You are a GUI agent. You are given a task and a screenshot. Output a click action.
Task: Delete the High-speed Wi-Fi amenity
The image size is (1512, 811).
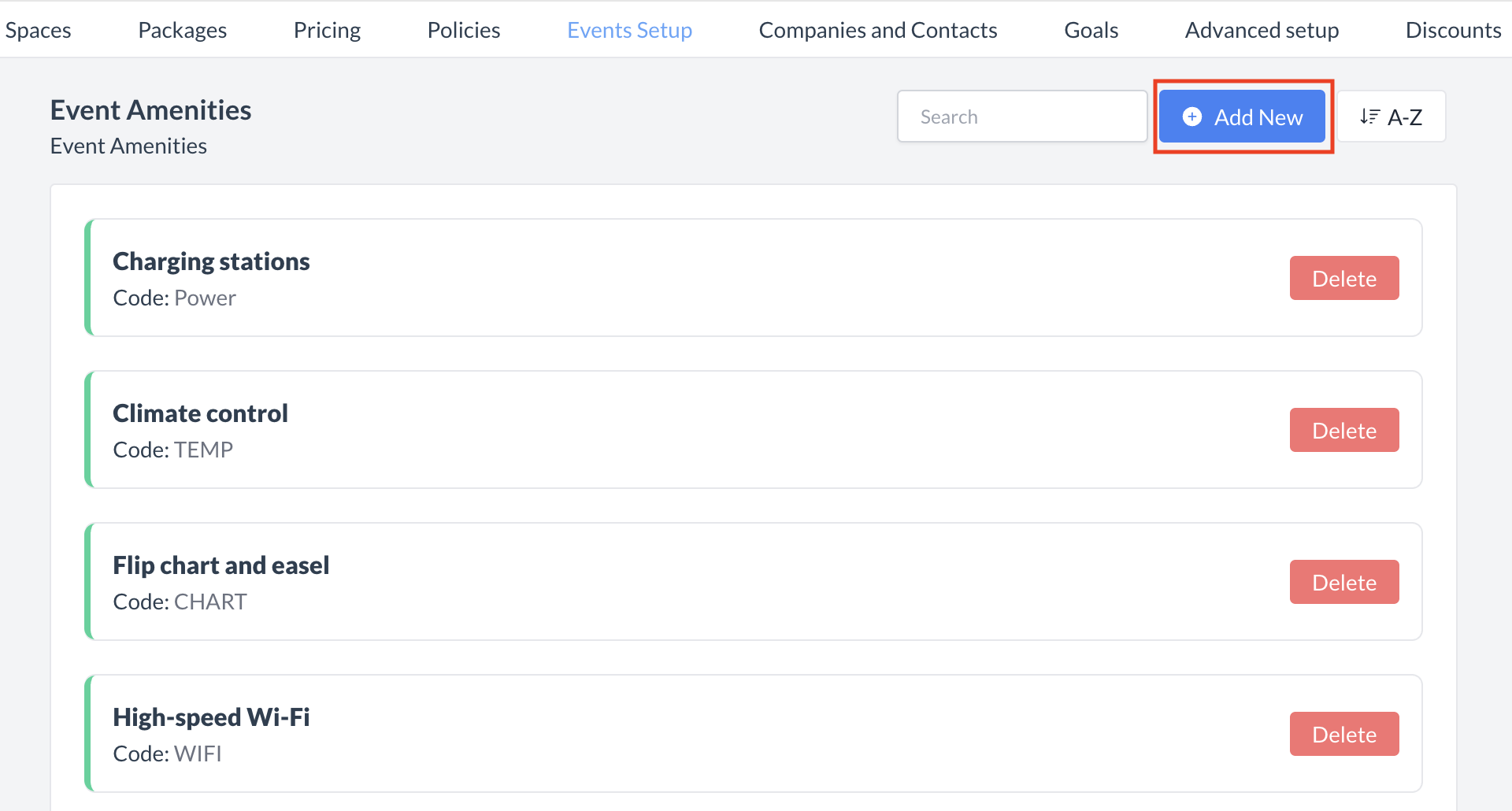coord(1343,734)
